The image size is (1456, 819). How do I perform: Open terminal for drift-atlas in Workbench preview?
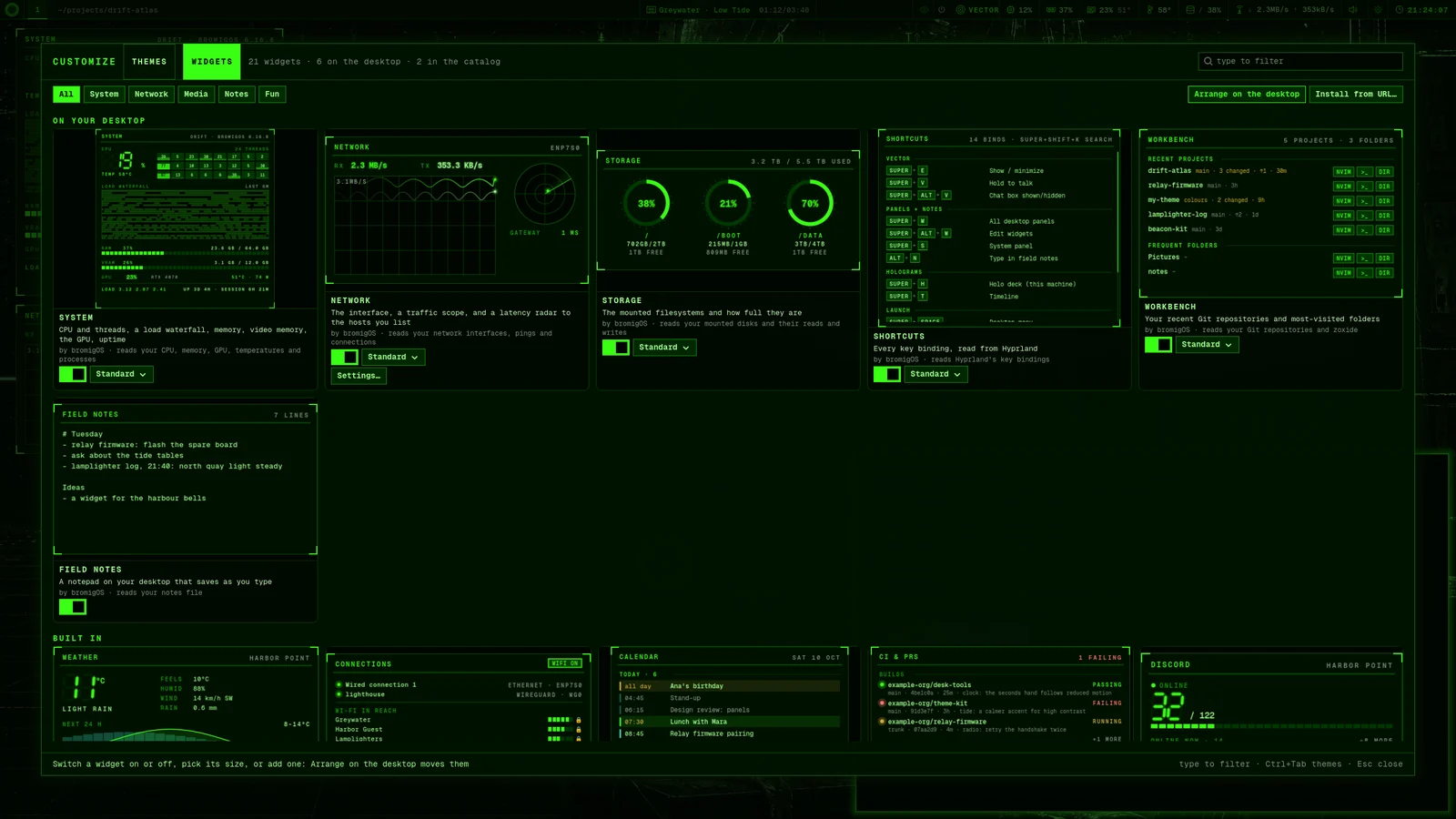click(1364, 172)
